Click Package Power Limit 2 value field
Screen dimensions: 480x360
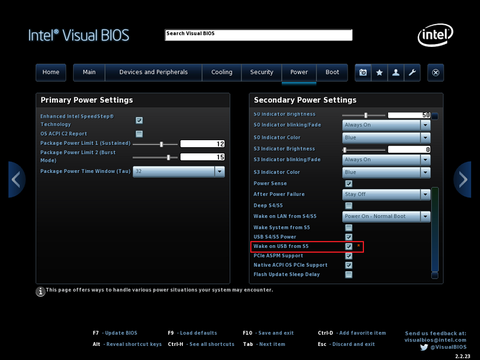[203, 157]
